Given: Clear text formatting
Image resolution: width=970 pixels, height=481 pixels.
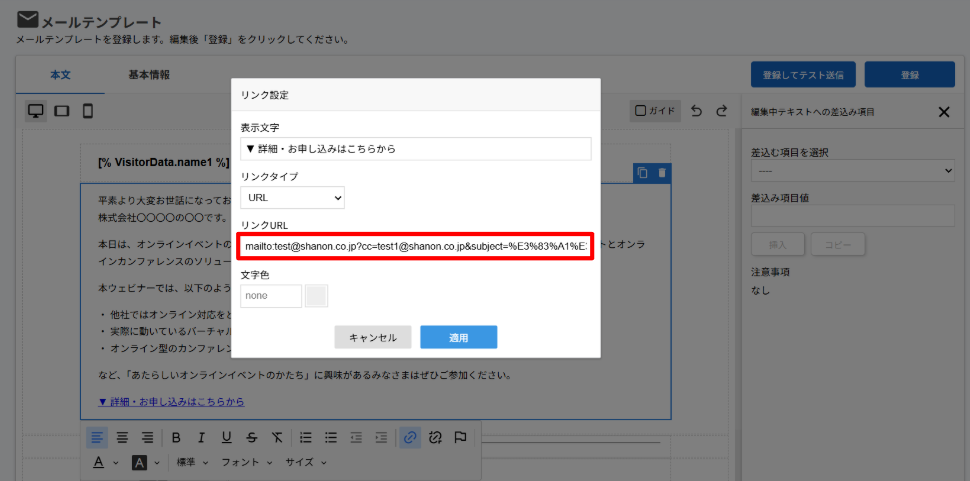Looking at the screenshot, I should click(277, 438).
